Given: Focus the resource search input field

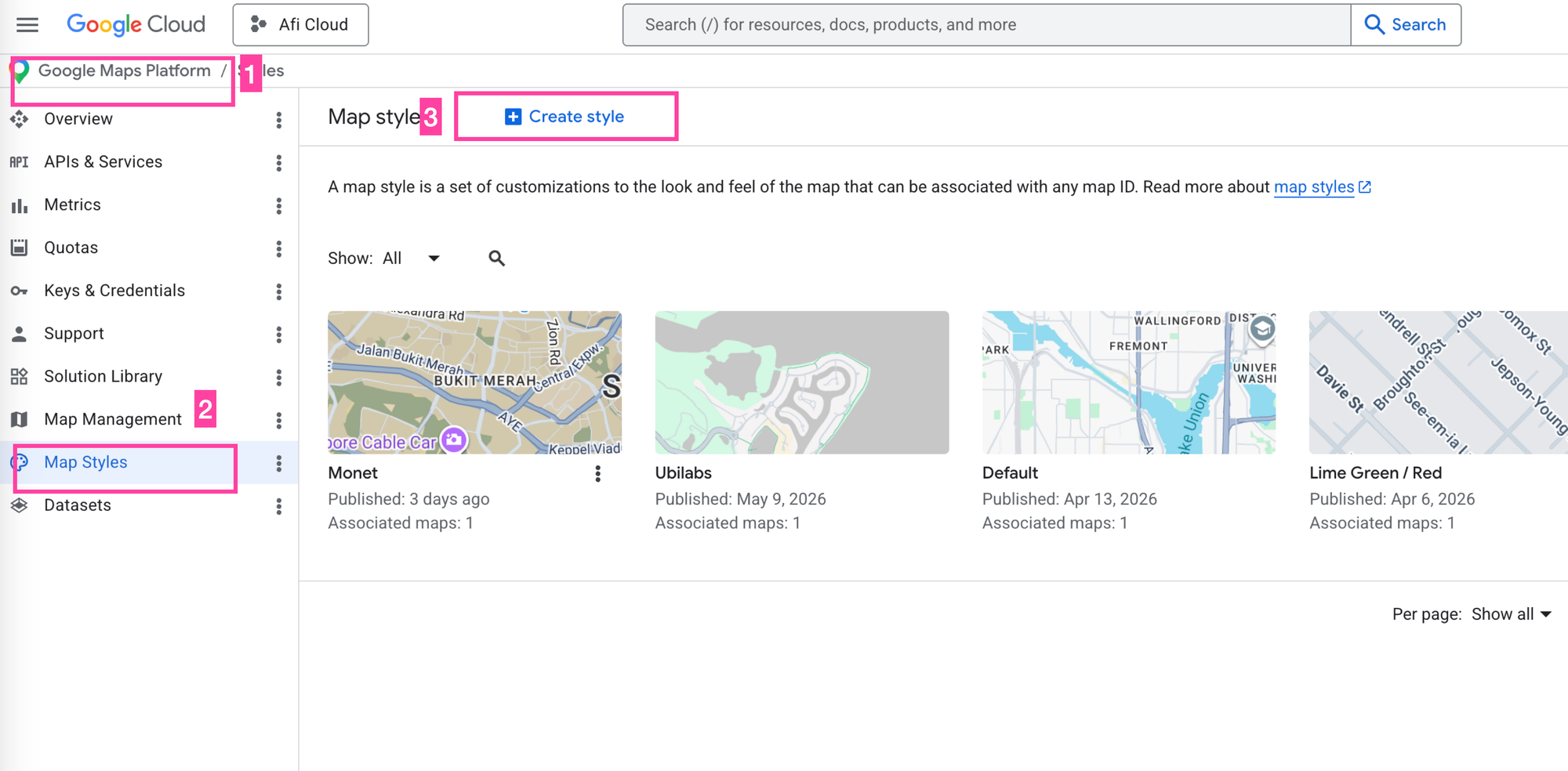Looking at the screenshot, I should (986, 25).
